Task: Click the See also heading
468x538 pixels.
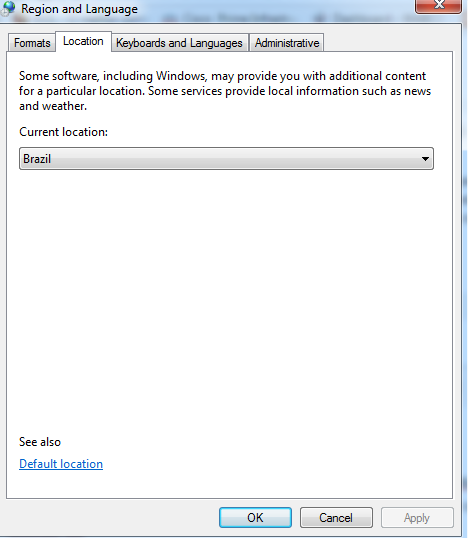Action: [40, 442]
